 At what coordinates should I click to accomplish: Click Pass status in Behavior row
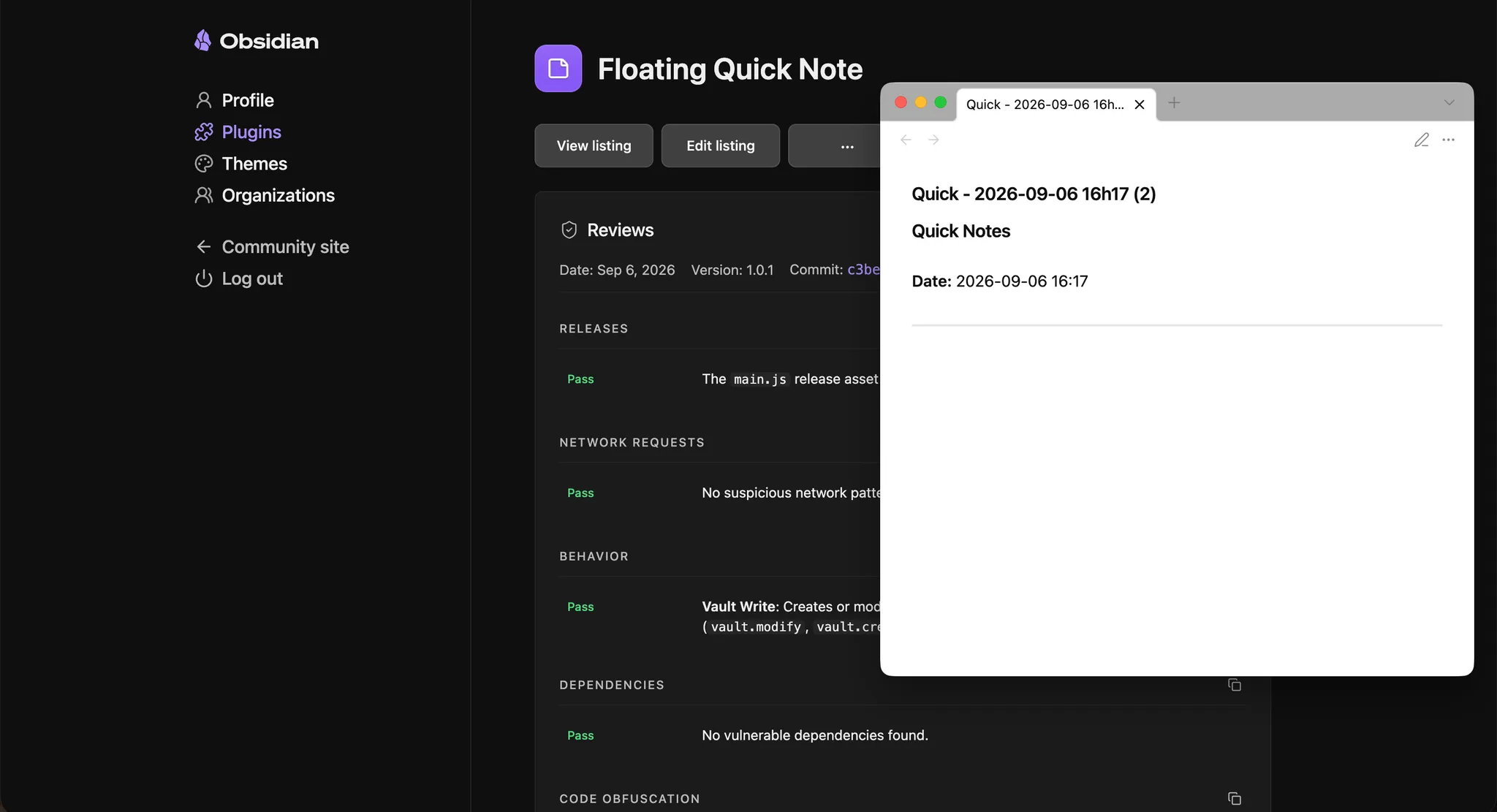point(580,607)
